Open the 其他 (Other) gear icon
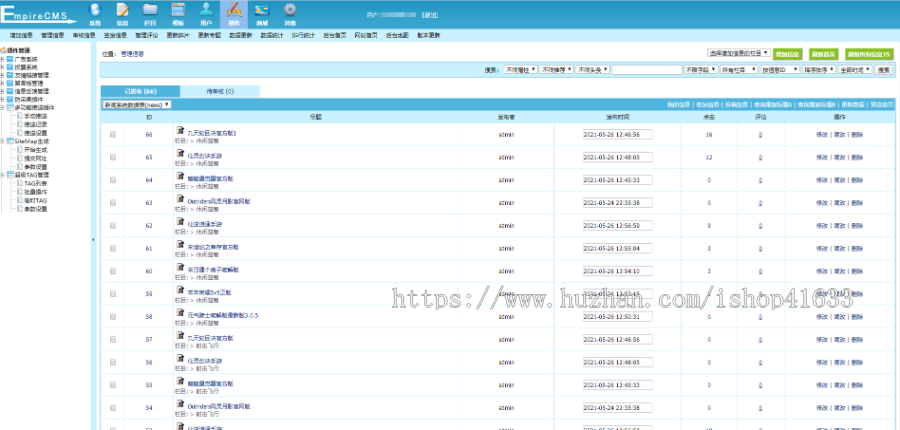 (289, 12)
